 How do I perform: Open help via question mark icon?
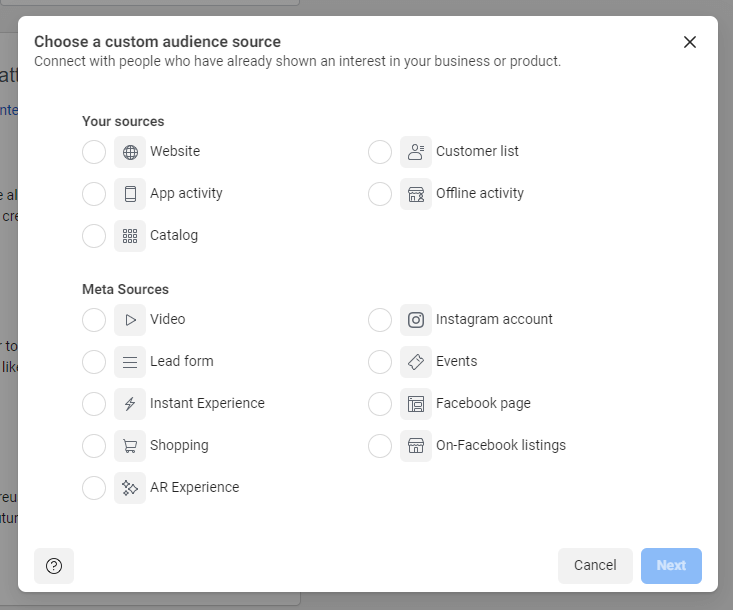(54, 566)
